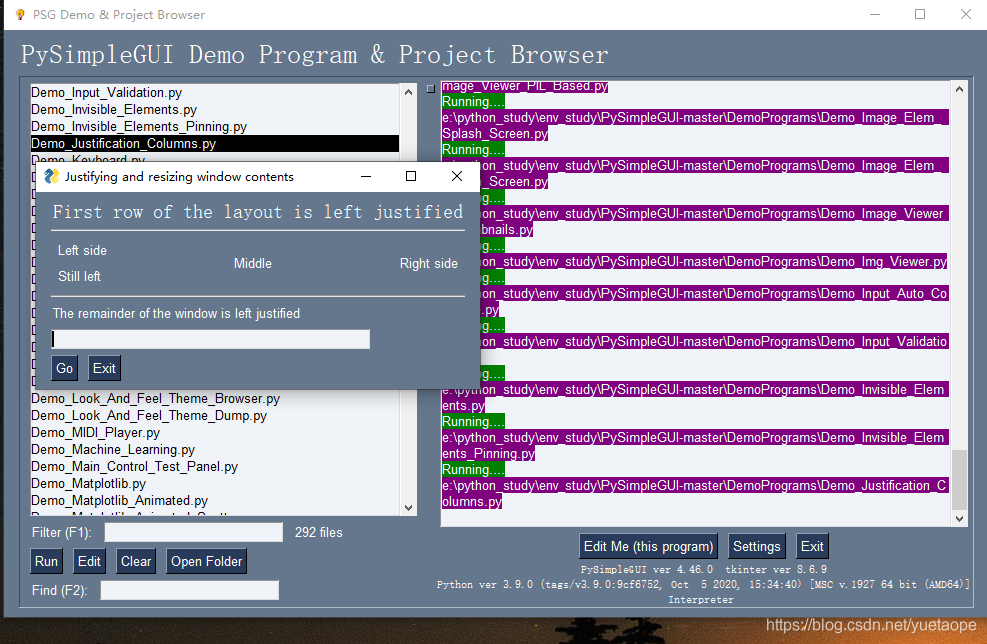Click output panel scrollbar up arrow
This screenshot has width=987, height=644.
(959, 89)
